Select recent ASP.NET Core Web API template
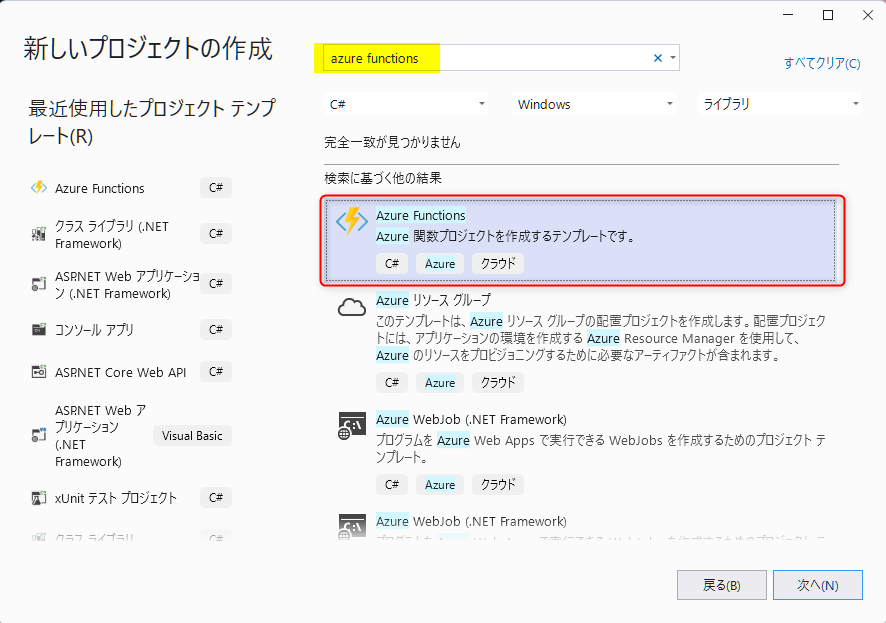The height and width of the screenshot is (623, 886). [x=131, y=372]
